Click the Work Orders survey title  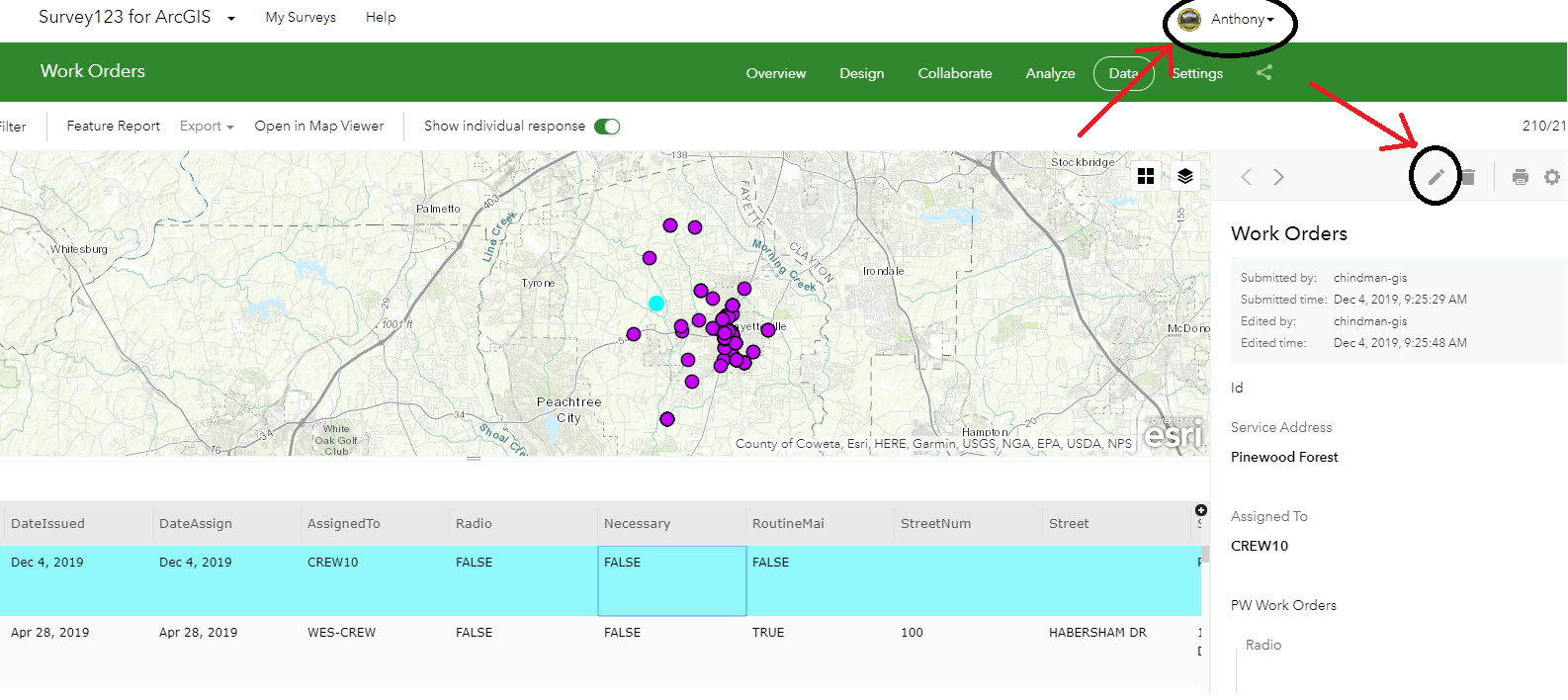[x=93, y=71]
